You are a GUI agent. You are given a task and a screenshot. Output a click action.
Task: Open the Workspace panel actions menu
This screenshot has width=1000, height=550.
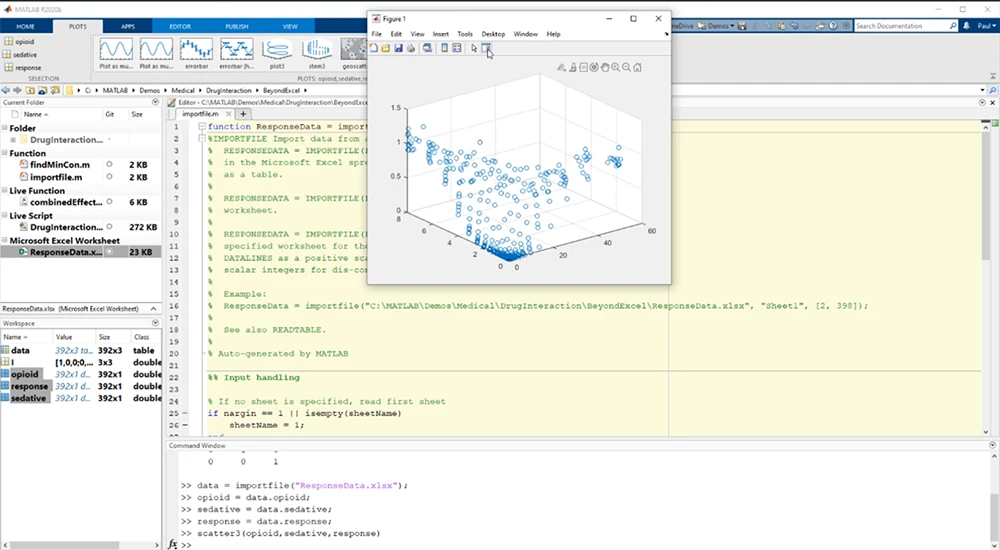pos(155,323)
